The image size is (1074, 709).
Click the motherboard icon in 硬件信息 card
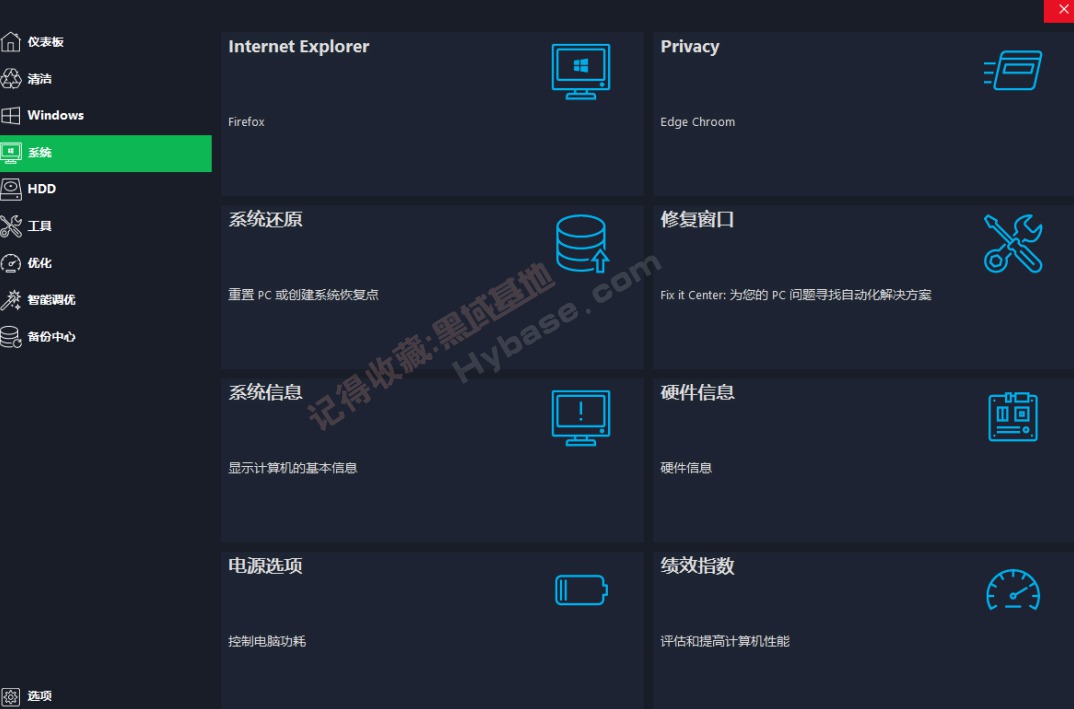pyautogui.click(x=1013, y=416)
